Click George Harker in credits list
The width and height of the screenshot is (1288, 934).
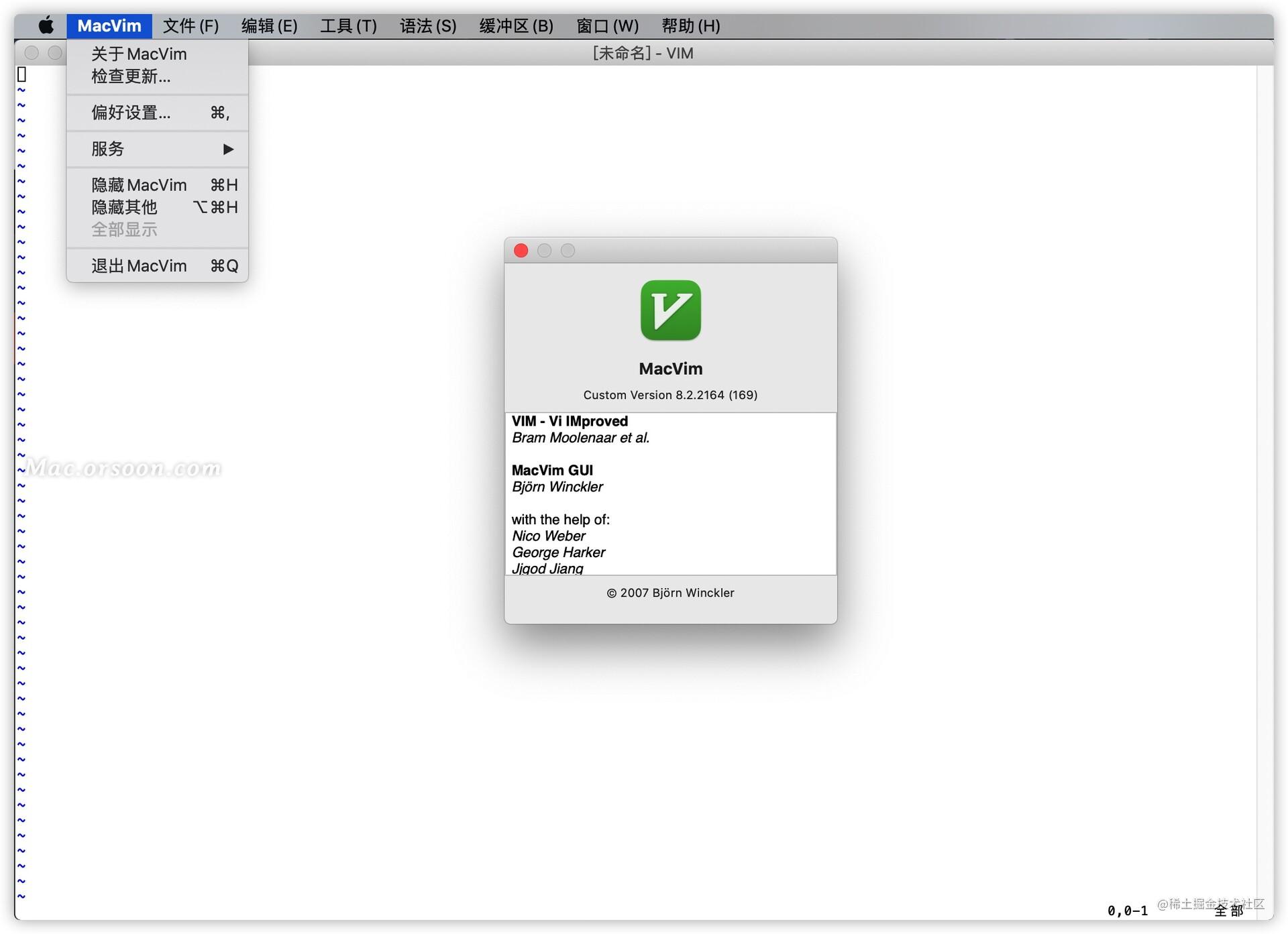point(558,552)
